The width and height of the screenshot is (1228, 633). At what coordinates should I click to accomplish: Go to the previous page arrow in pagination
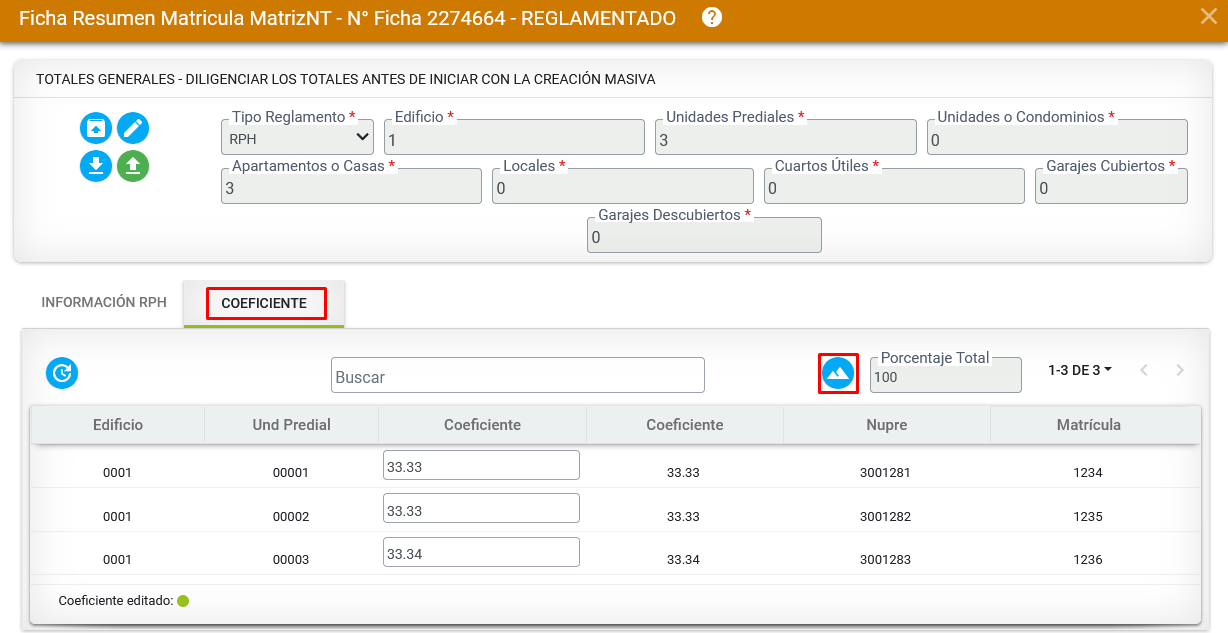[x=1144, y=370]
